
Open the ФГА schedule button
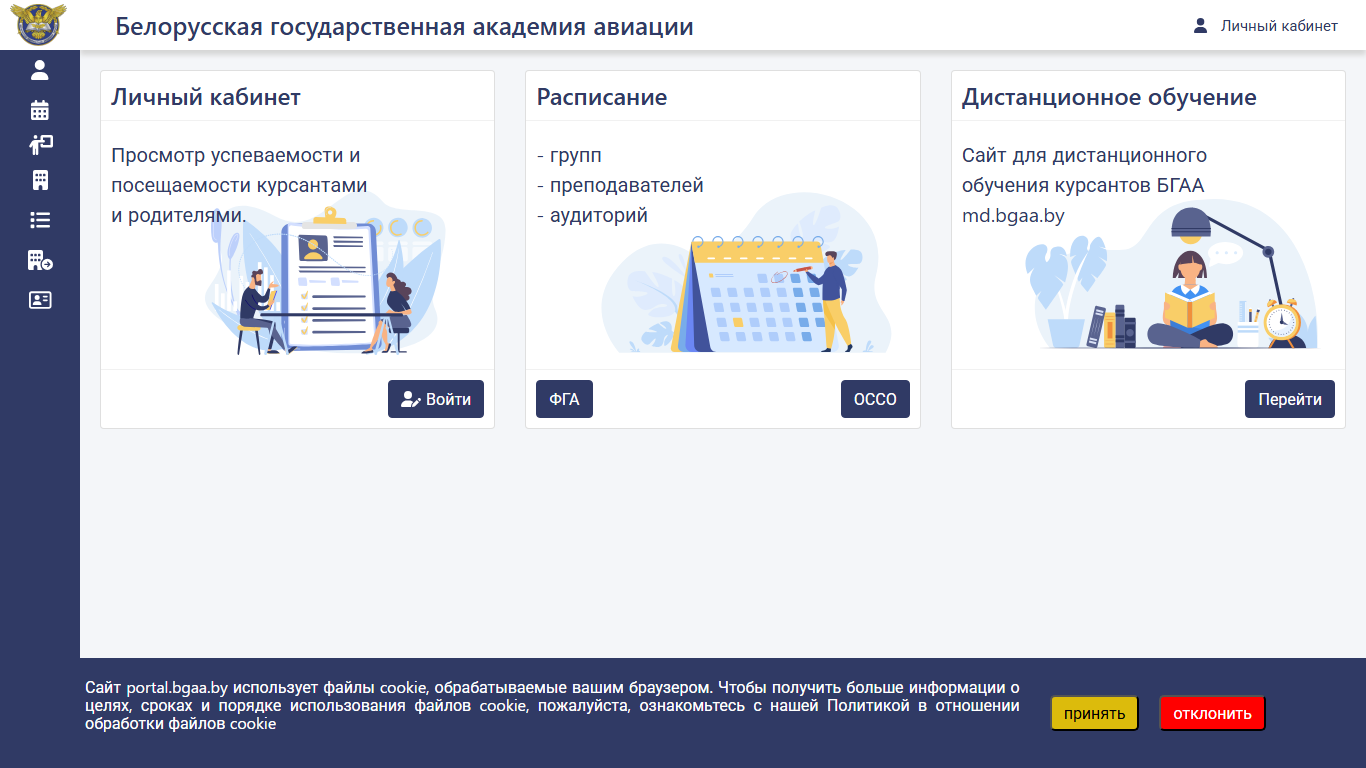pos(564,399)
